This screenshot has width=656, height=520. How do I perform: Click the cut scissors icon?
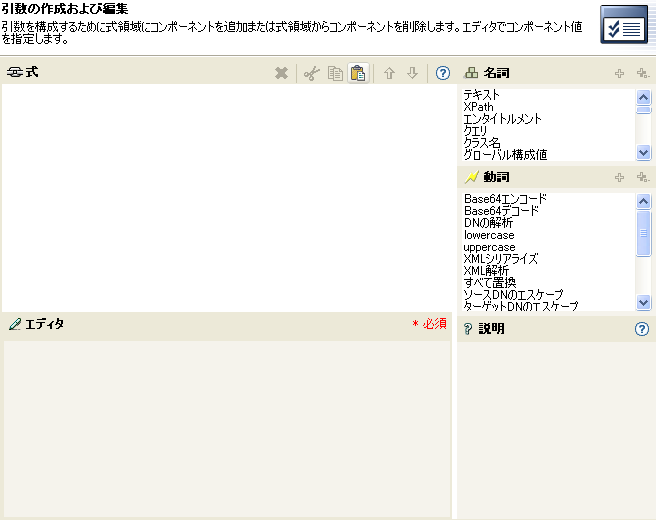(x=312, y=73)
